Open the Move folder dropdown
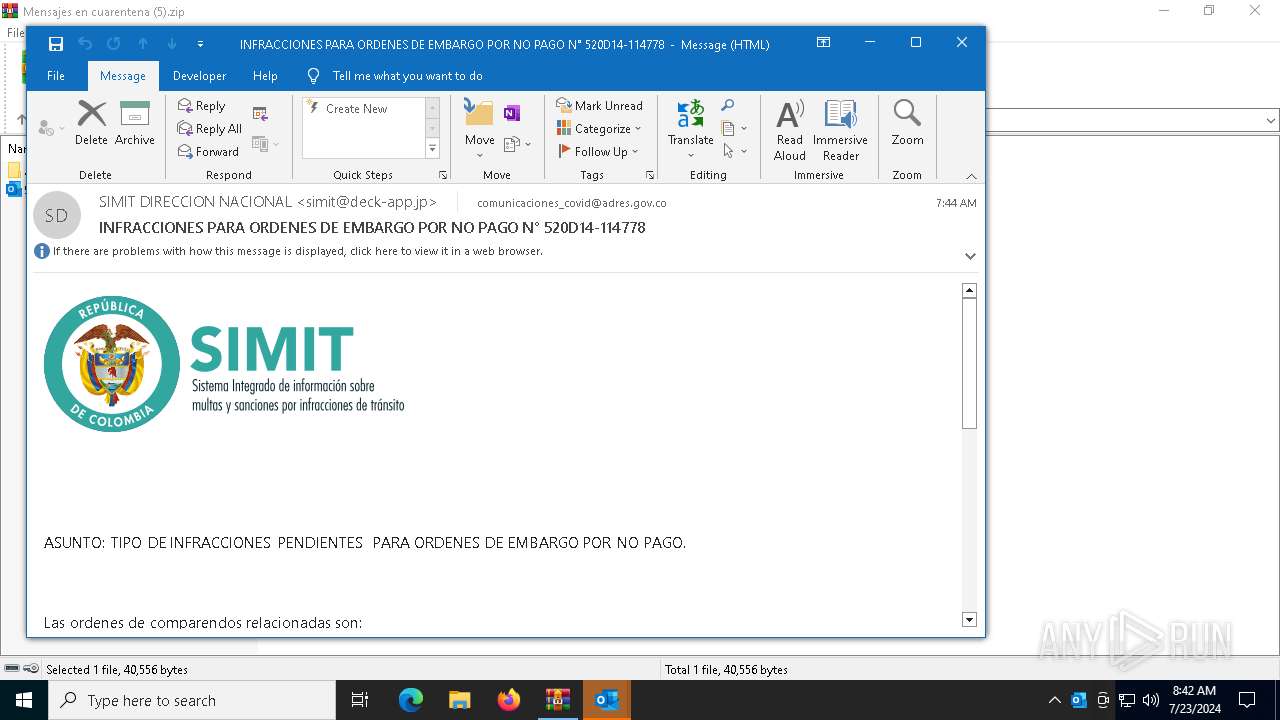Screen dimensions: 1280x720 pos(479,128)
